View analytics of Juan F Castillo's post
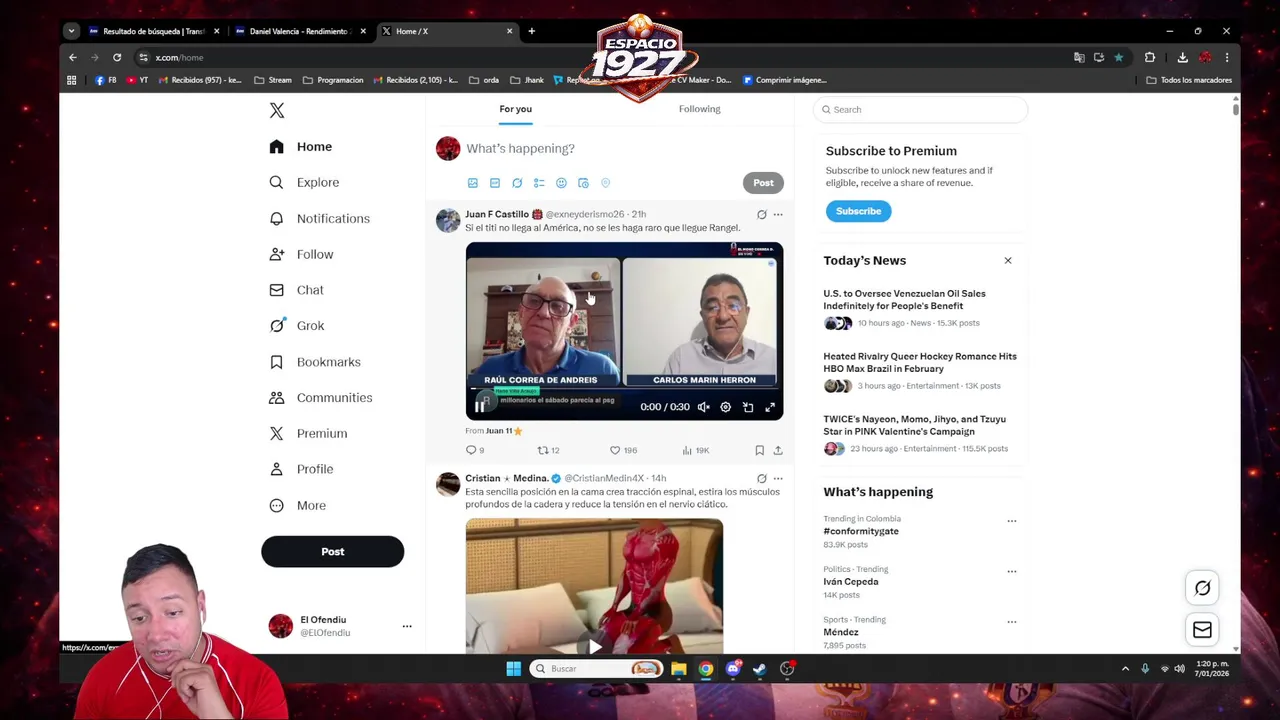Screen dimensions: 1280x720 pos(695,450)
